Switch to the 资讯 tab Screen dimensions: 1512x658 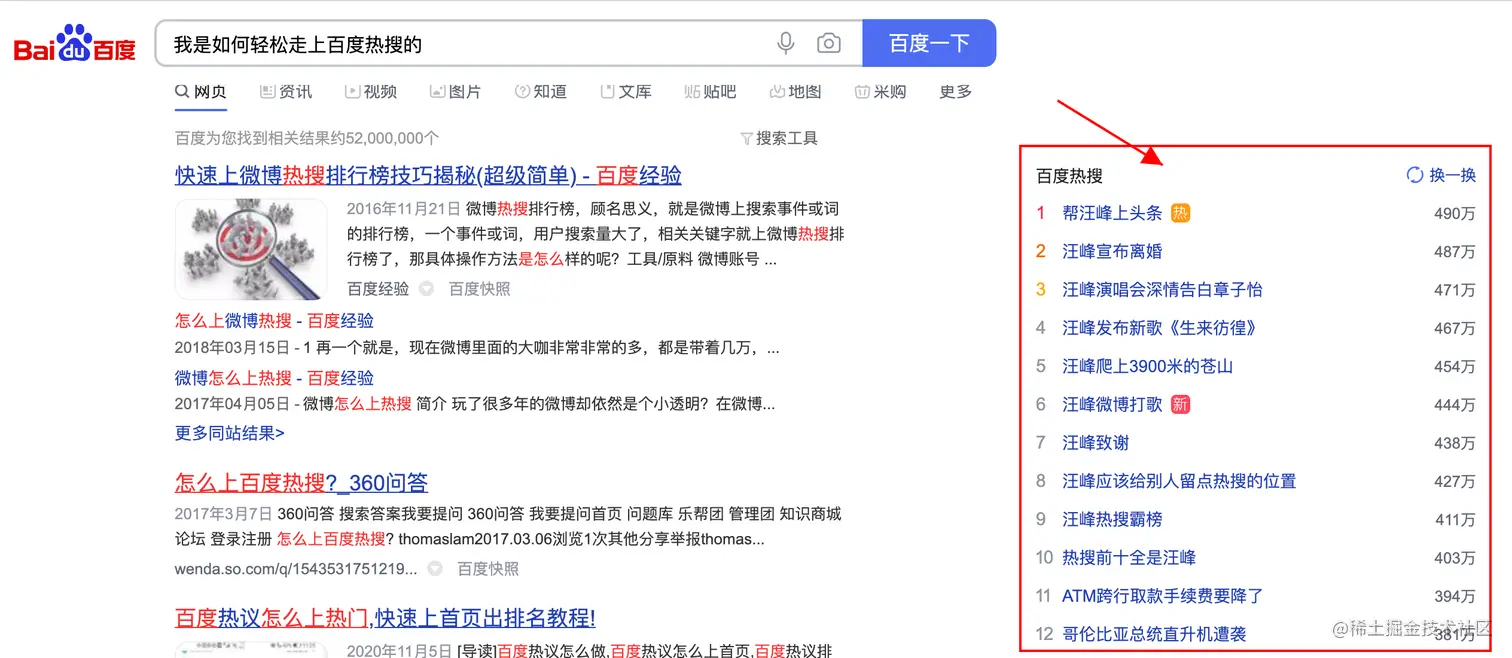click(286, 92)
